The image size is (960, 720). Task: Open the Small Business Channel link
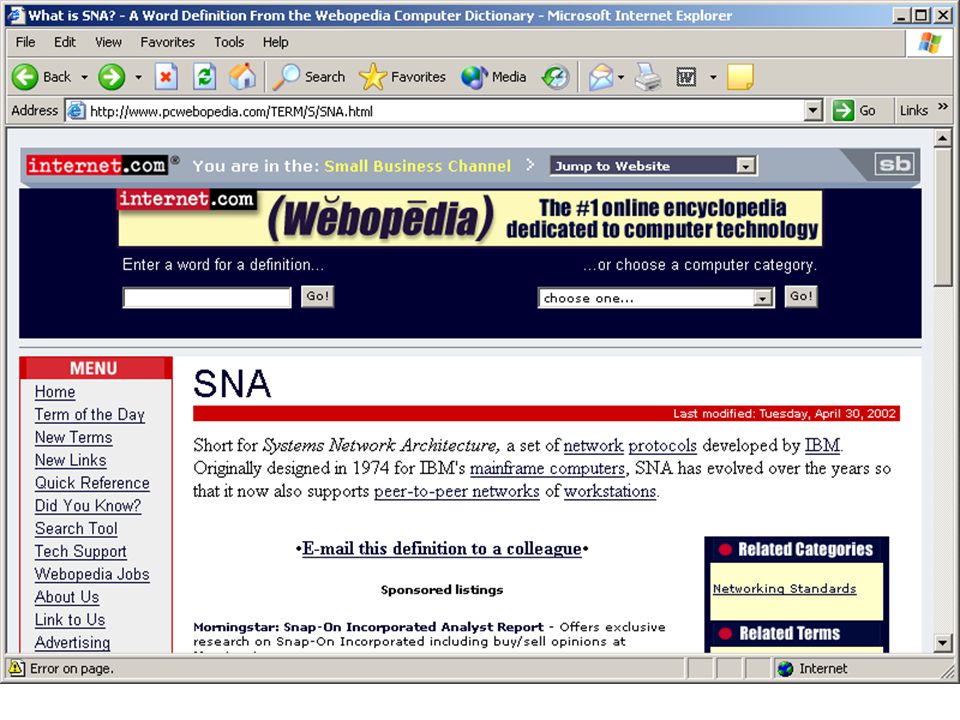click(x=417, y=166)
